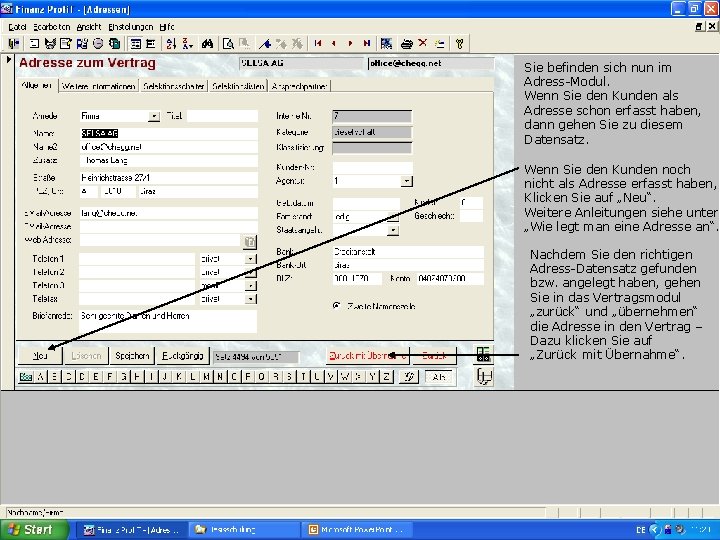Switch to the Ansprechpartner tab
The image size is (720, 540).
299,86
